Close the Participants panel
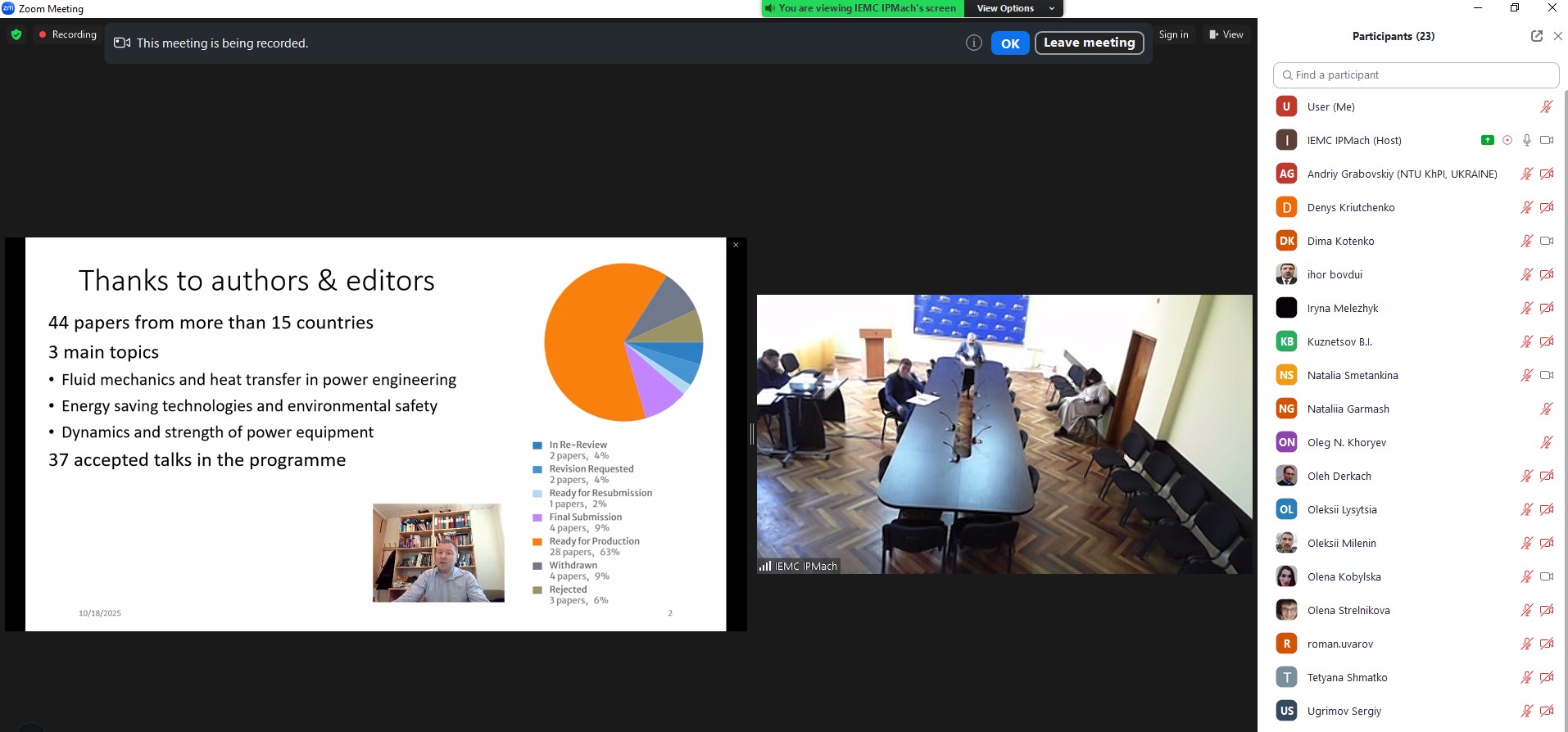 pos(1557,36)
